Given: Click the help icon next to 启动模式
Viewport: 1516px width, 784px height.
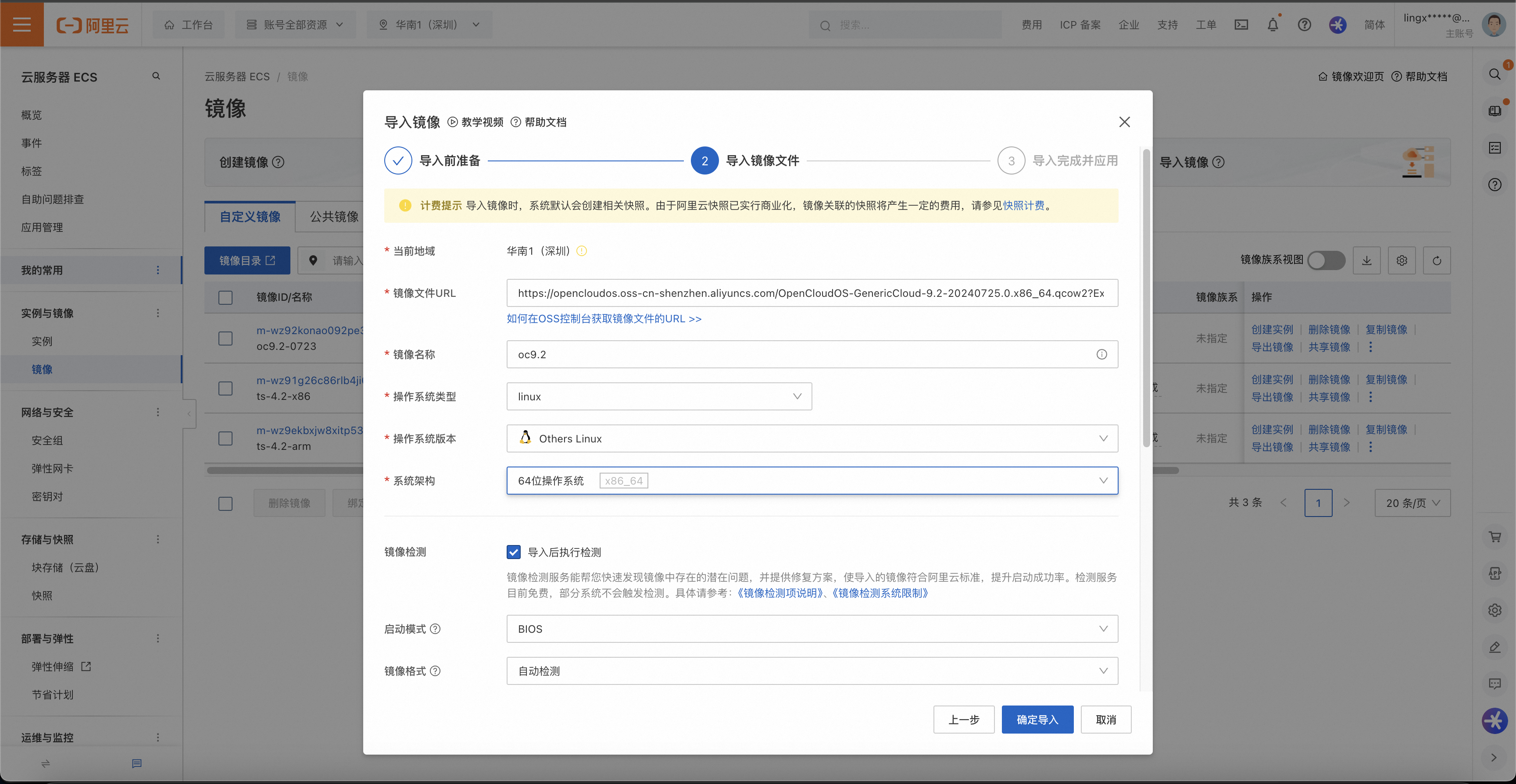Looking at the screenshot, I should coord(436,629).
